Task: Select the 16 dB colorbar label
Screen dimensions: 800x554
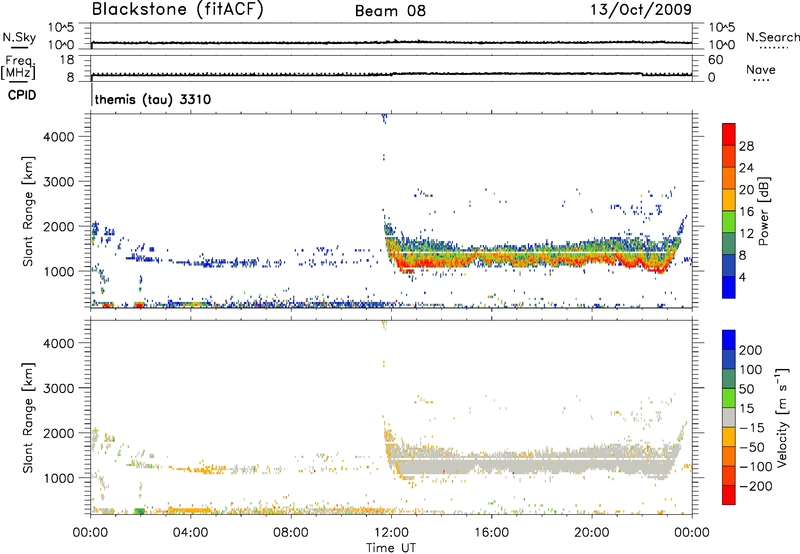Action: click(x=746, y=212)
